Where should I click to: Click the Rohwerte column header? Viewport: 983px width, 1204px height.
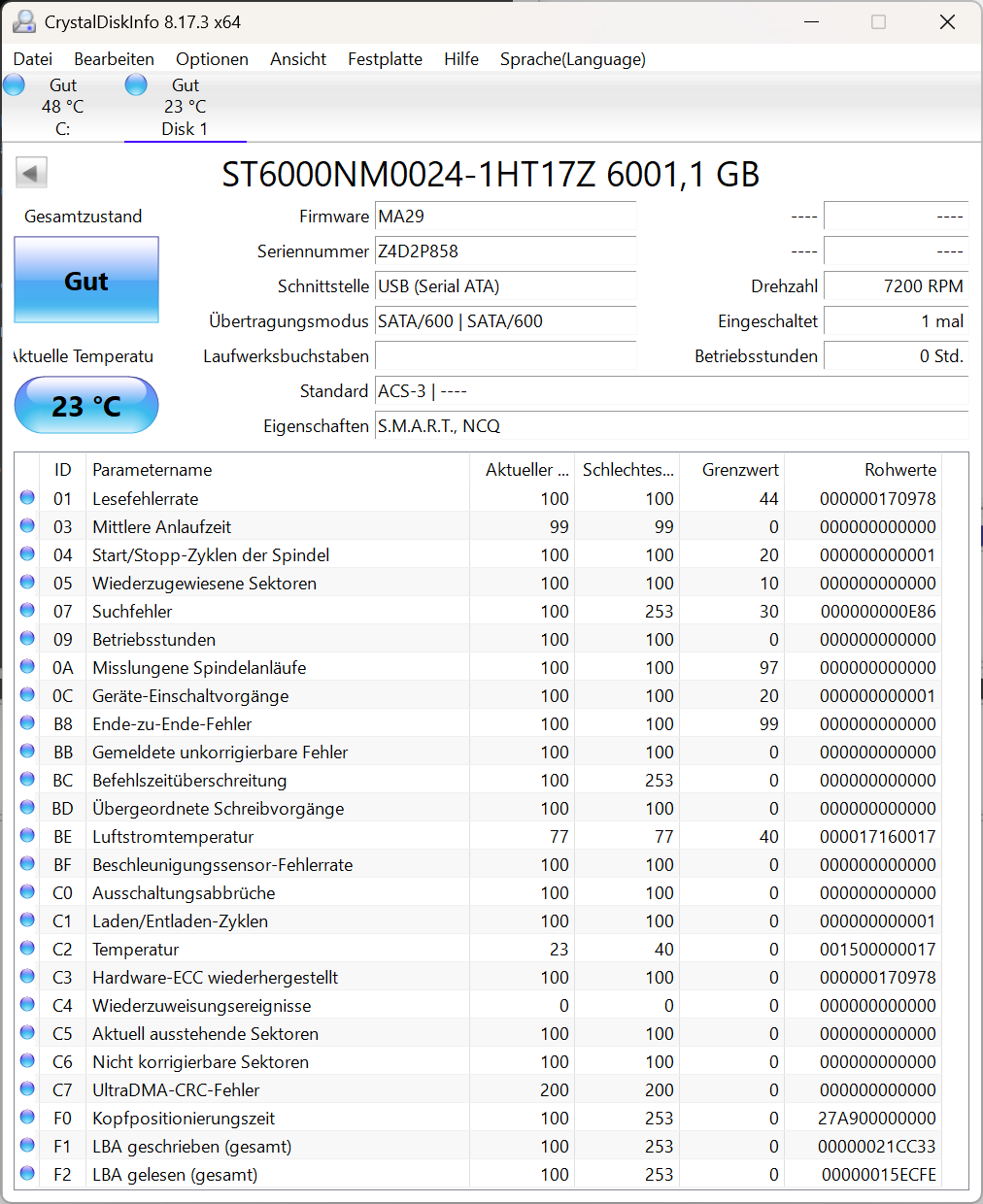point(863,470)
